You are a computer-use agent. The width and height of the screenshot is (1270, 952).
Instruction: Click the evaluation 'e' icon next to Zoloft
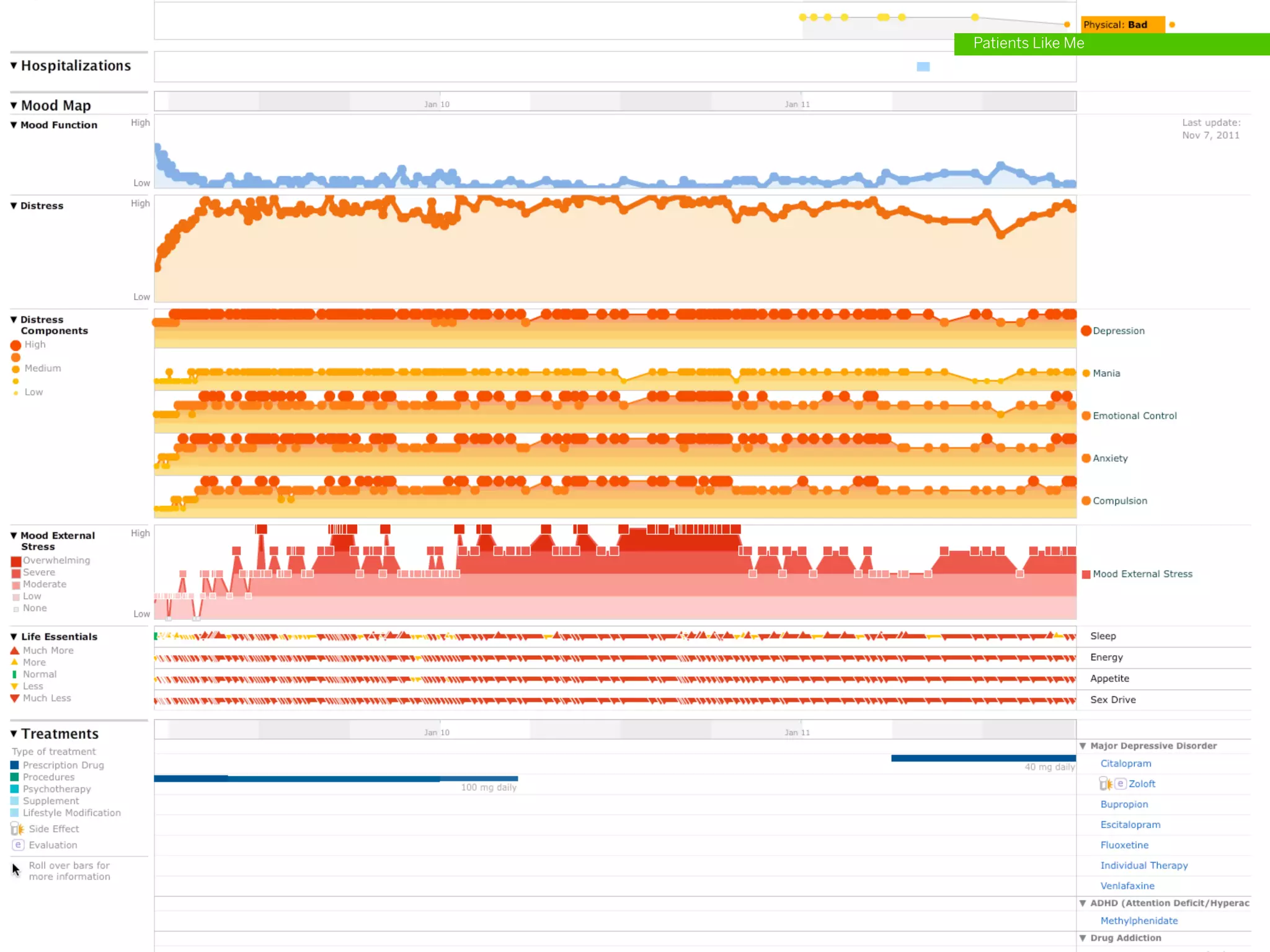1120,783
